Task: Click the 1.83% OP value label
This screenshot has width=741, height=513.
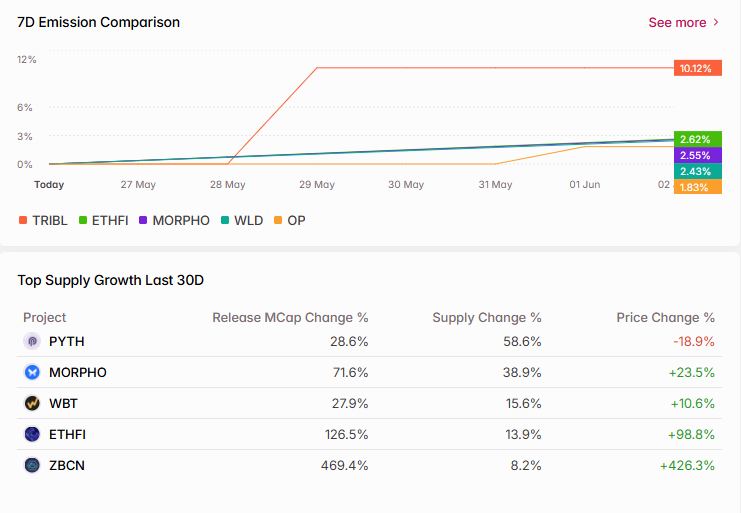Action: pyautogui.click(x=698, y=187)
